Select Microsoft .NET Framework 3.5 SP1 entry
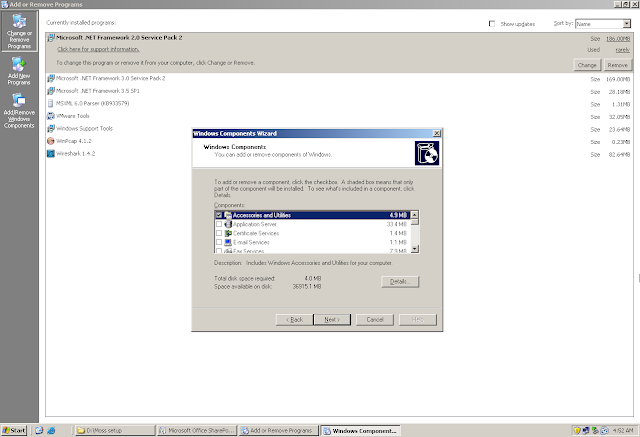 pos(98,91)
